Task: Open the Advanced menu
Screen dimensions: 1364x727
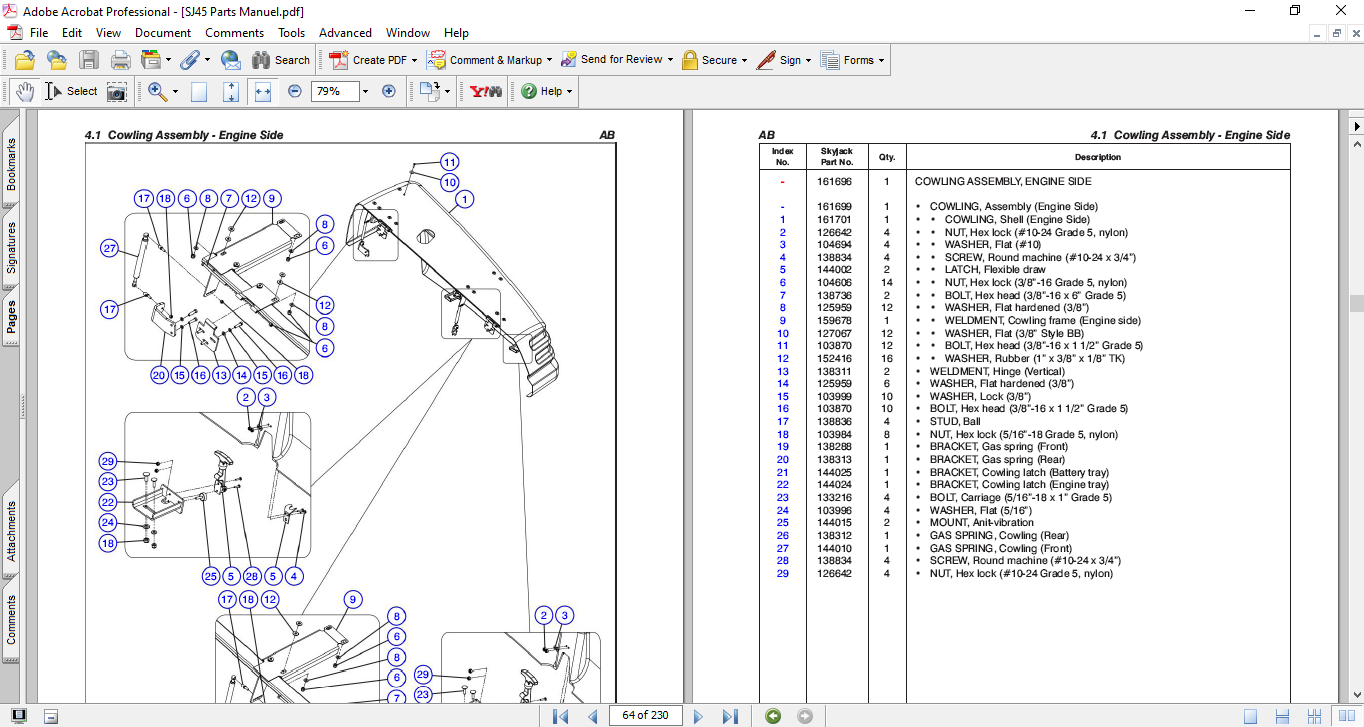Action: pos(345,33)
